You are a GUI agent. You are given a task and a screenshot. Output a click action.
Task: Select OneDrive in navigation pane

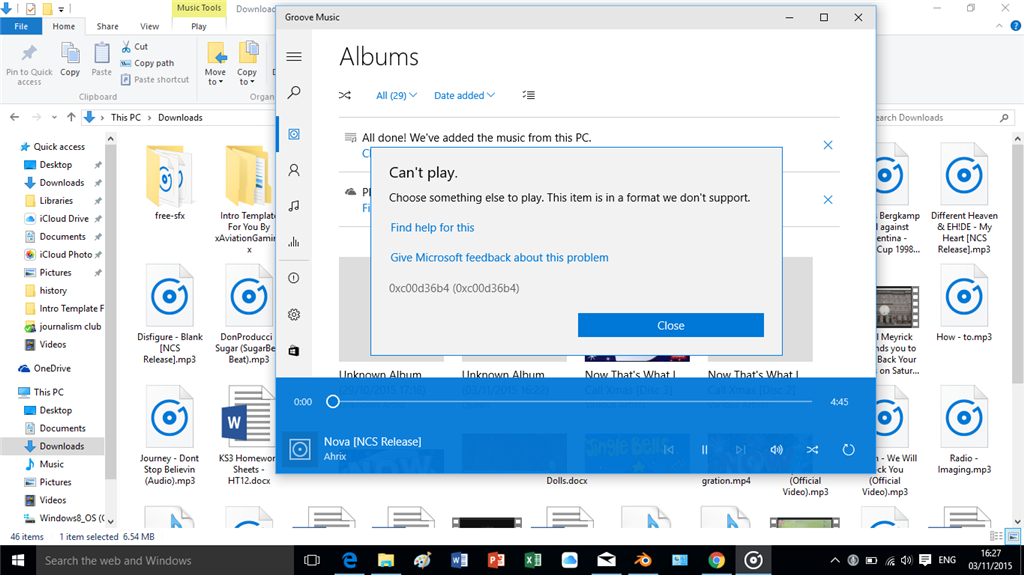[x=45, y=369]
